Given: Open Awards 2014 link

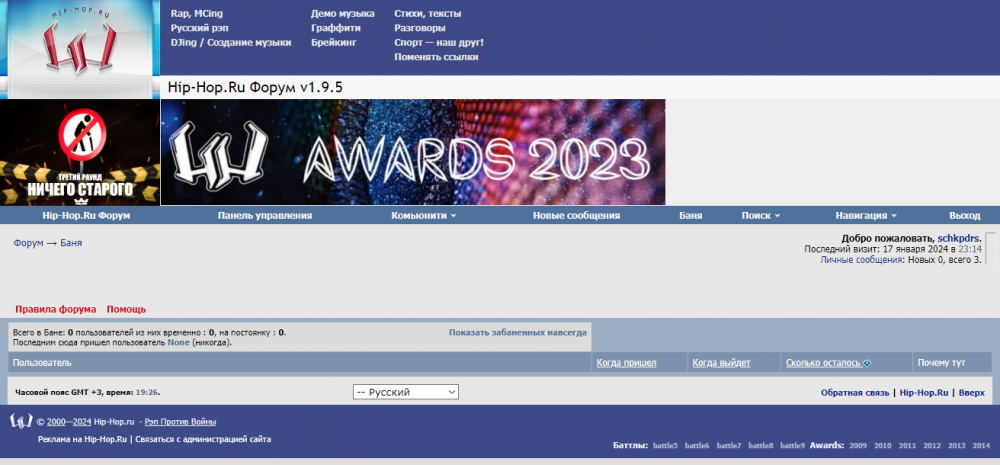Looking at the screenshot, I should (982, 445).
